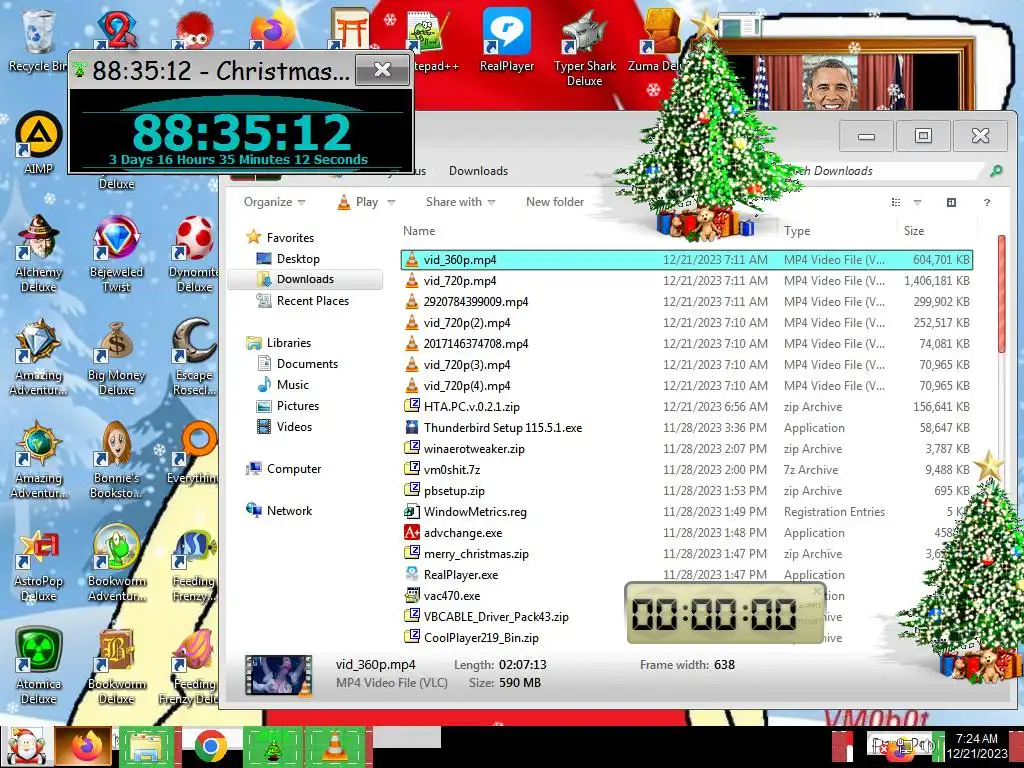Select merry_christmas.zip file
This screenshot has width=1024, height=768.
click(x=686, y=554)
